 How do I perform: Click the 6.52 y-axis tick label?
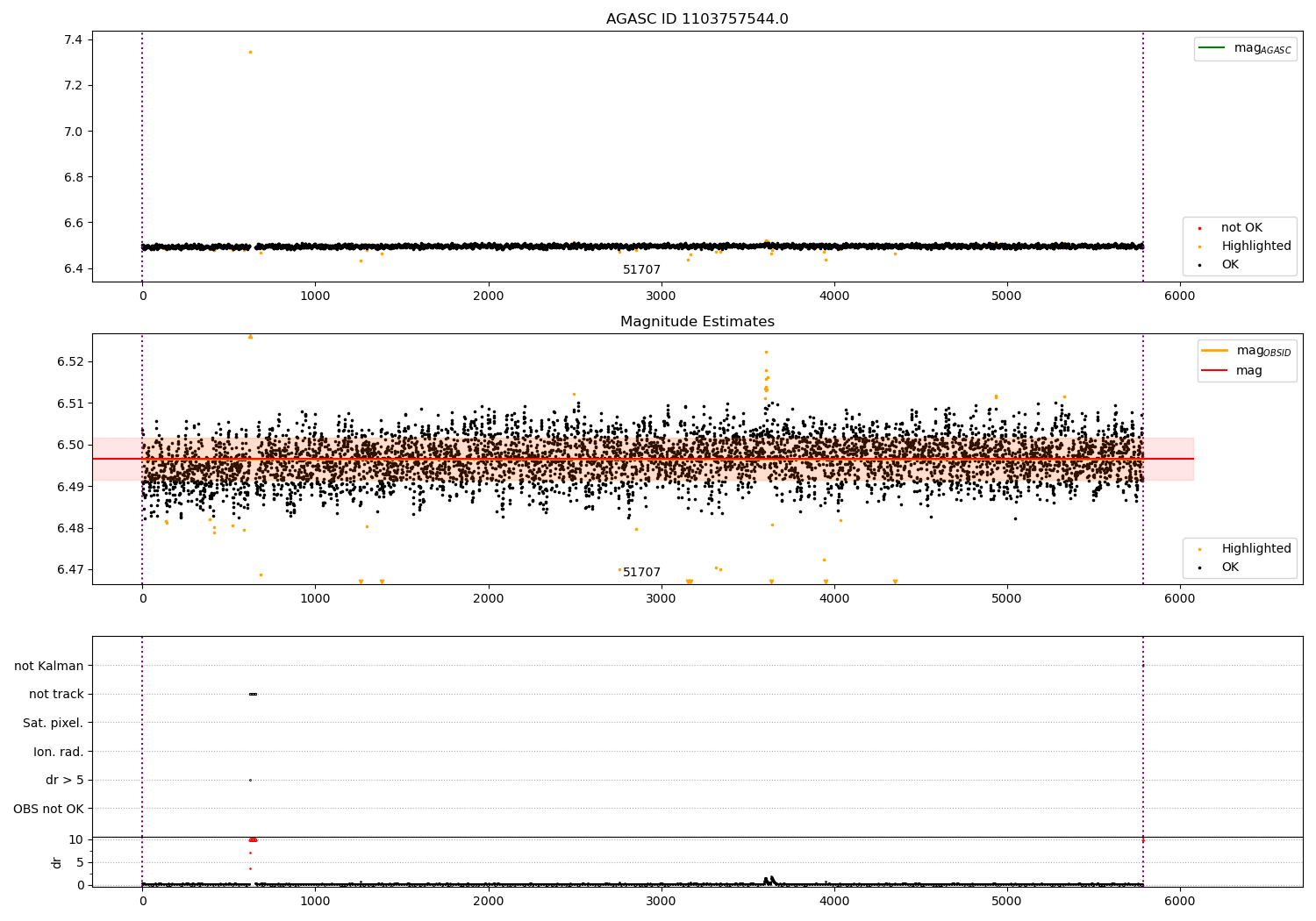pos(69,362)
